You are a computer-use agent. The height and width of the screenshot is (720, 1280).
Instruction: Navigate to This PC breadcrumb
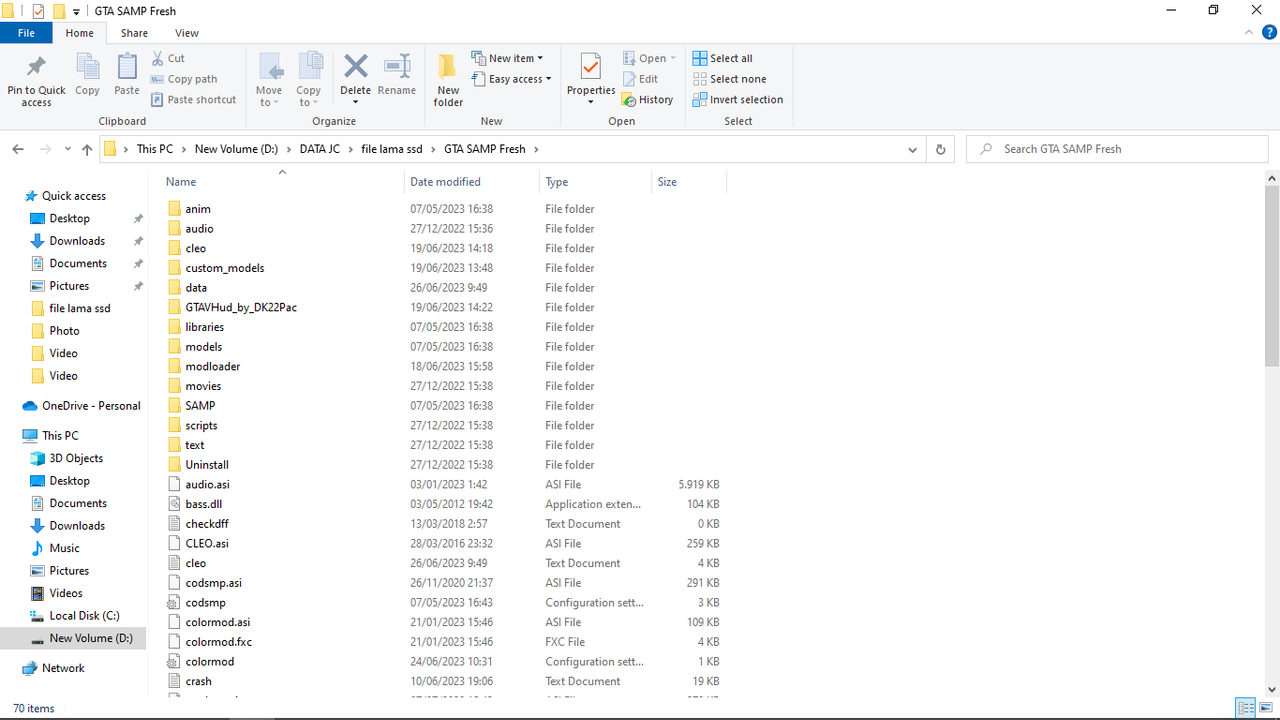[154, 149]
